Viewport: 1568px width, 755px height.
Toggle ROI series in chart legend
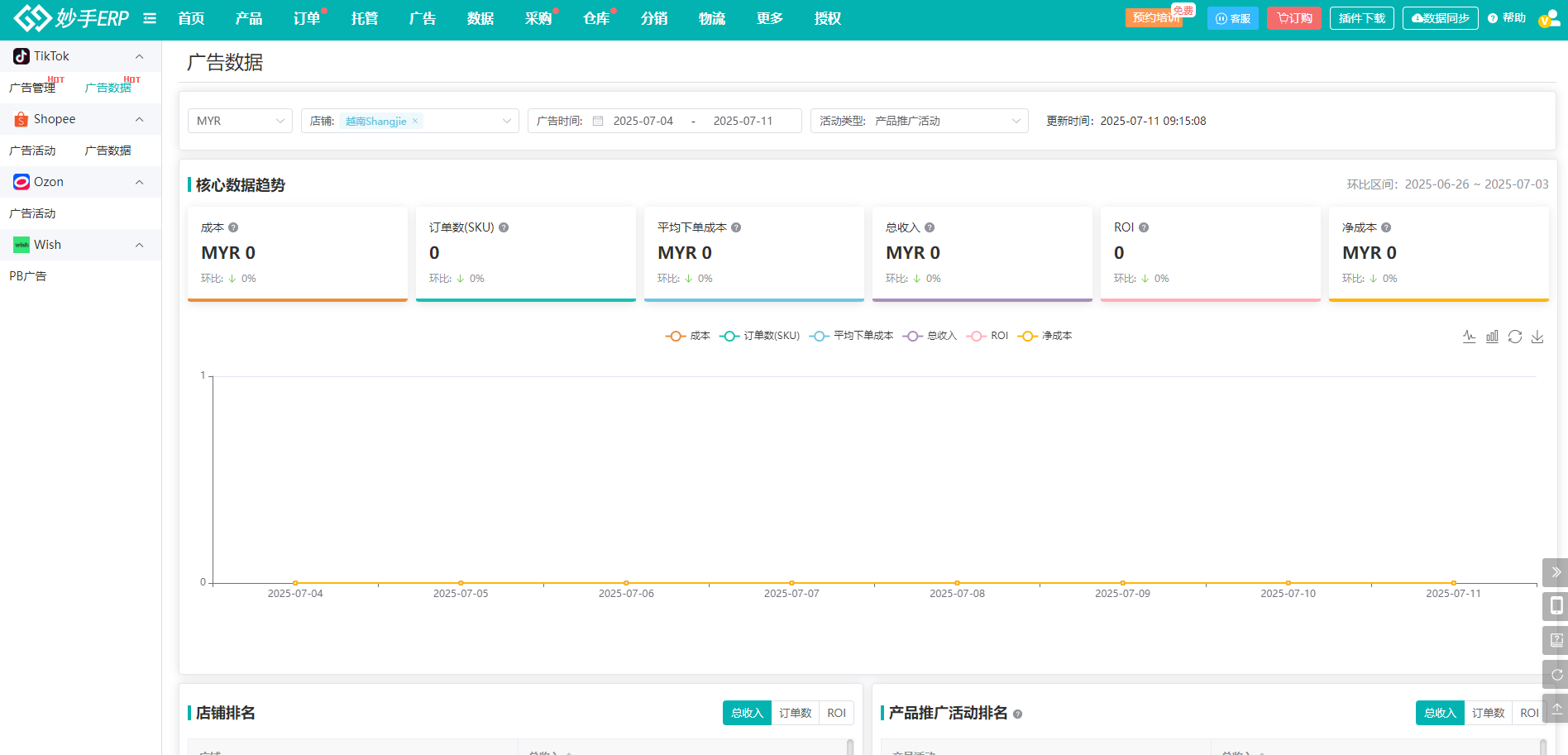[x=987, y=336]
